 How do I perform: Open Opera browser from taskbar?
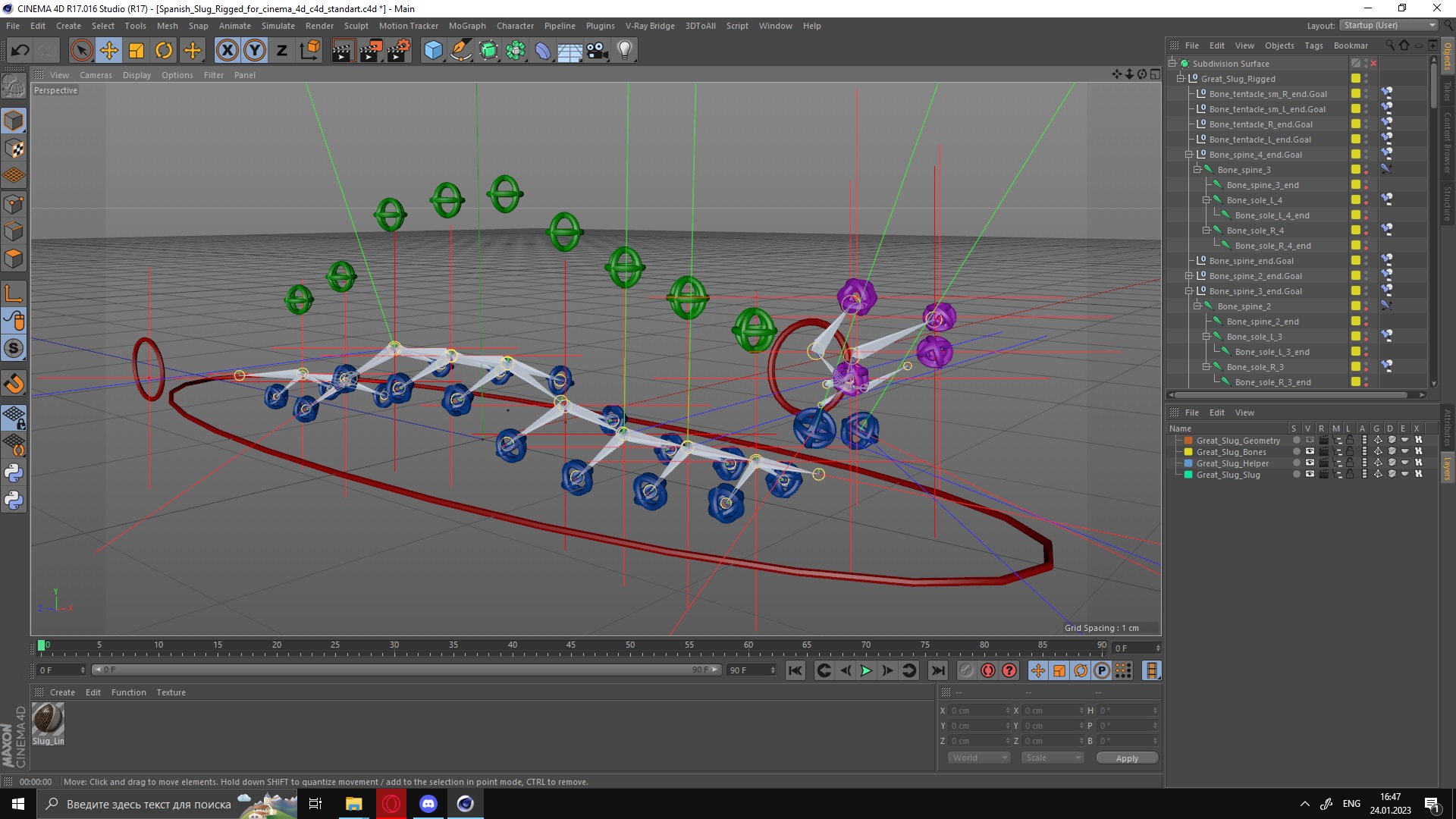coord(391,804)
